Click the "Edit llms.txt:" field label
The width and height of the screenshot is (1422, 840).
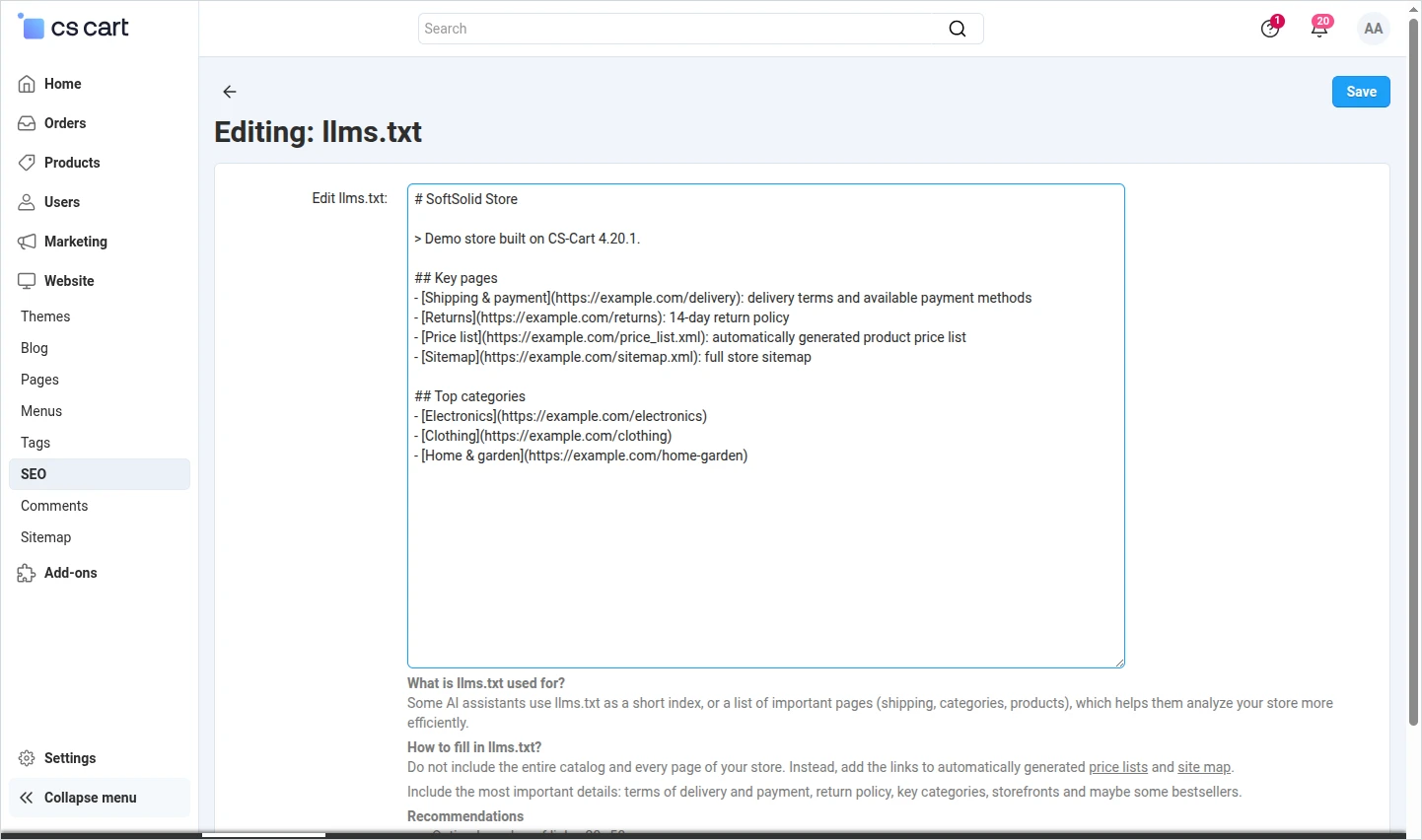[x=350, y=198]
